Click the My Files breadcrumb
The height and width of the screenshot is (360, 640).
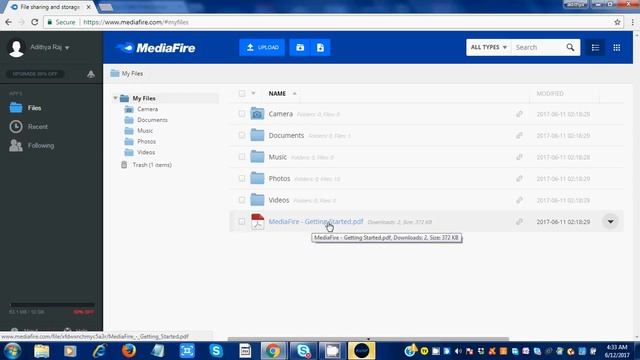127,73
